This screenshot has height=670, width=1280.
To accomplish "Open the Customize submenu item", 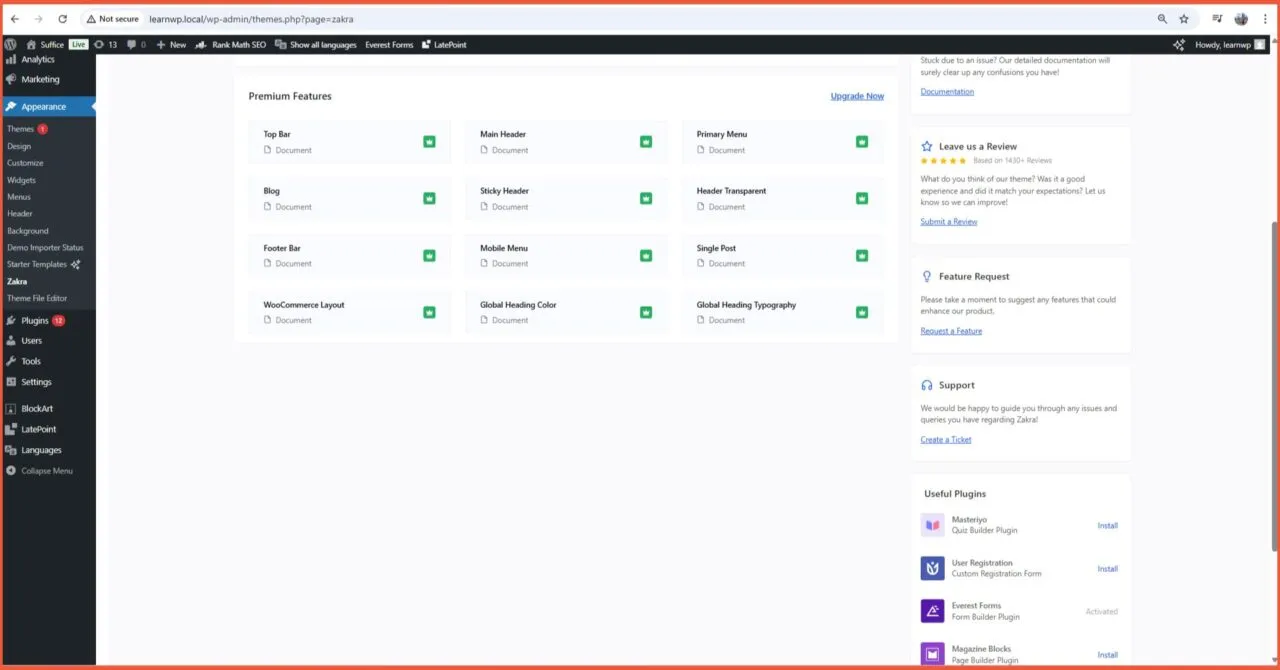I will point(25,163).
